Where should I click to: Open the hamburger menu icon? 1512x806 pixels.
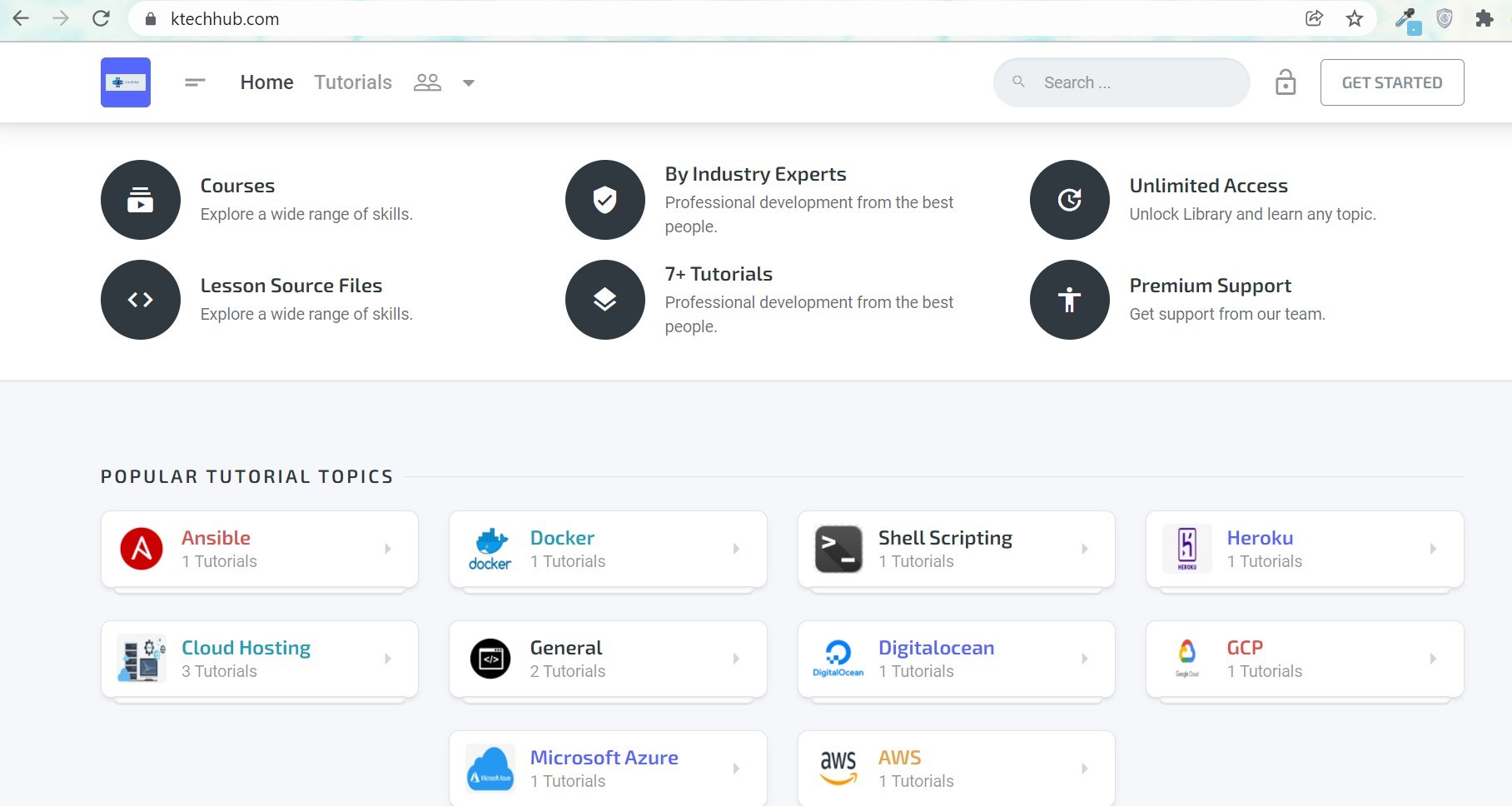point(195,82)
